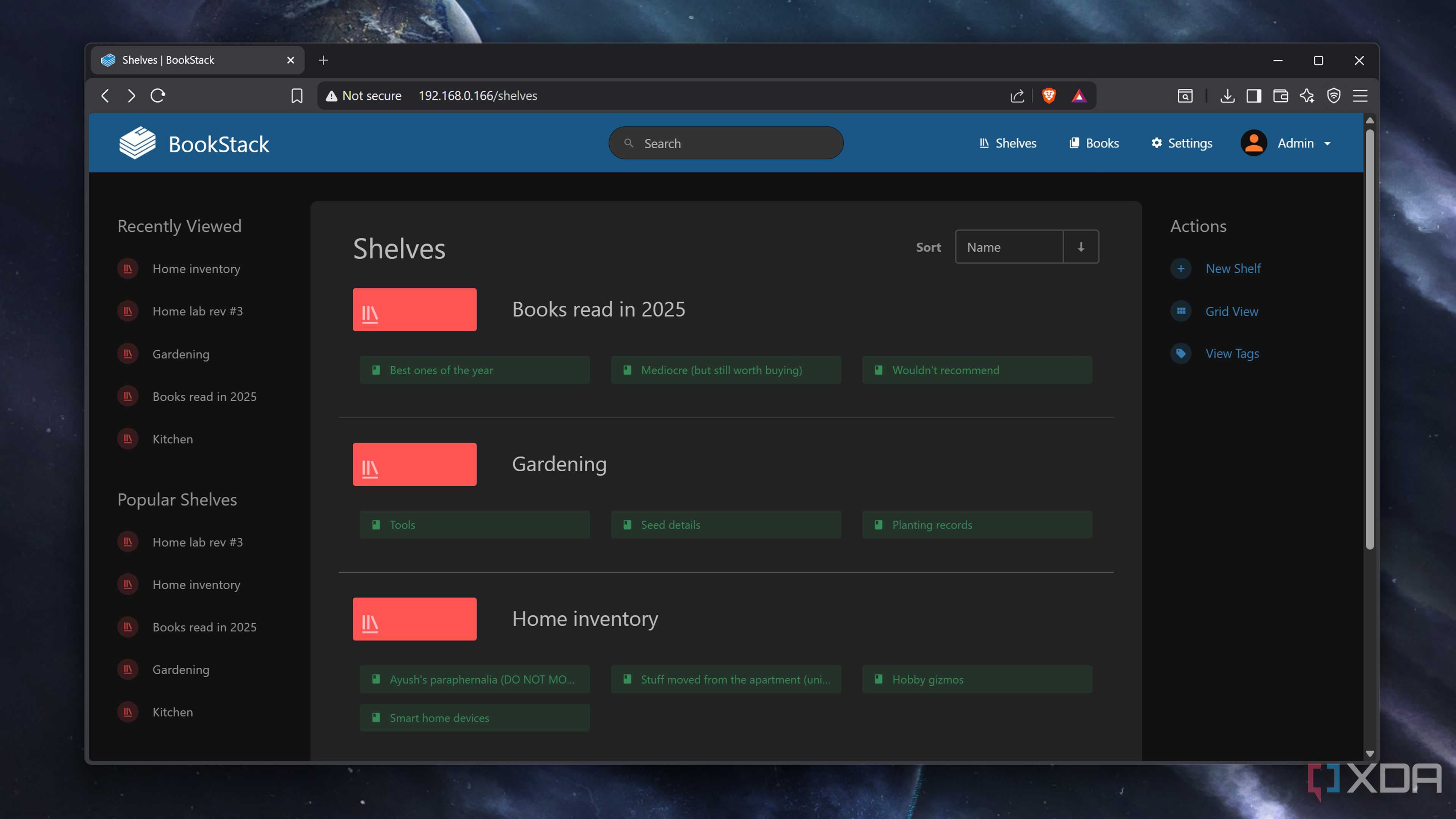The image size is (1456, 819).
Task: Go forward with the forward arrow
Action: click(131, 96)
